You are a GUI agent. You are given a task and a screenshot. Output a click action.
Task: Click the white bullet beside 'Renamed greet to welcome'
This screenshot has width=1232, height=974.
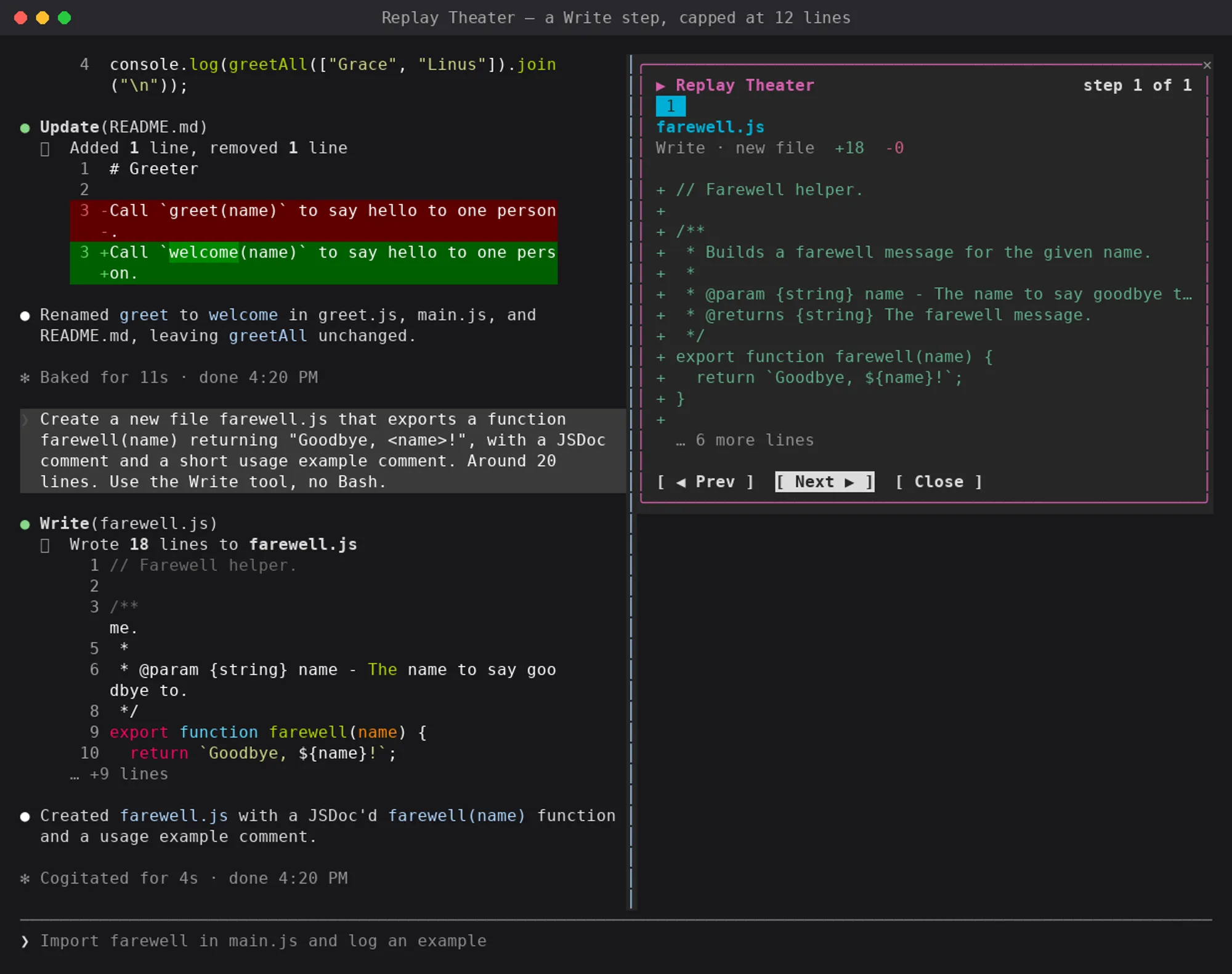point(25,316)
